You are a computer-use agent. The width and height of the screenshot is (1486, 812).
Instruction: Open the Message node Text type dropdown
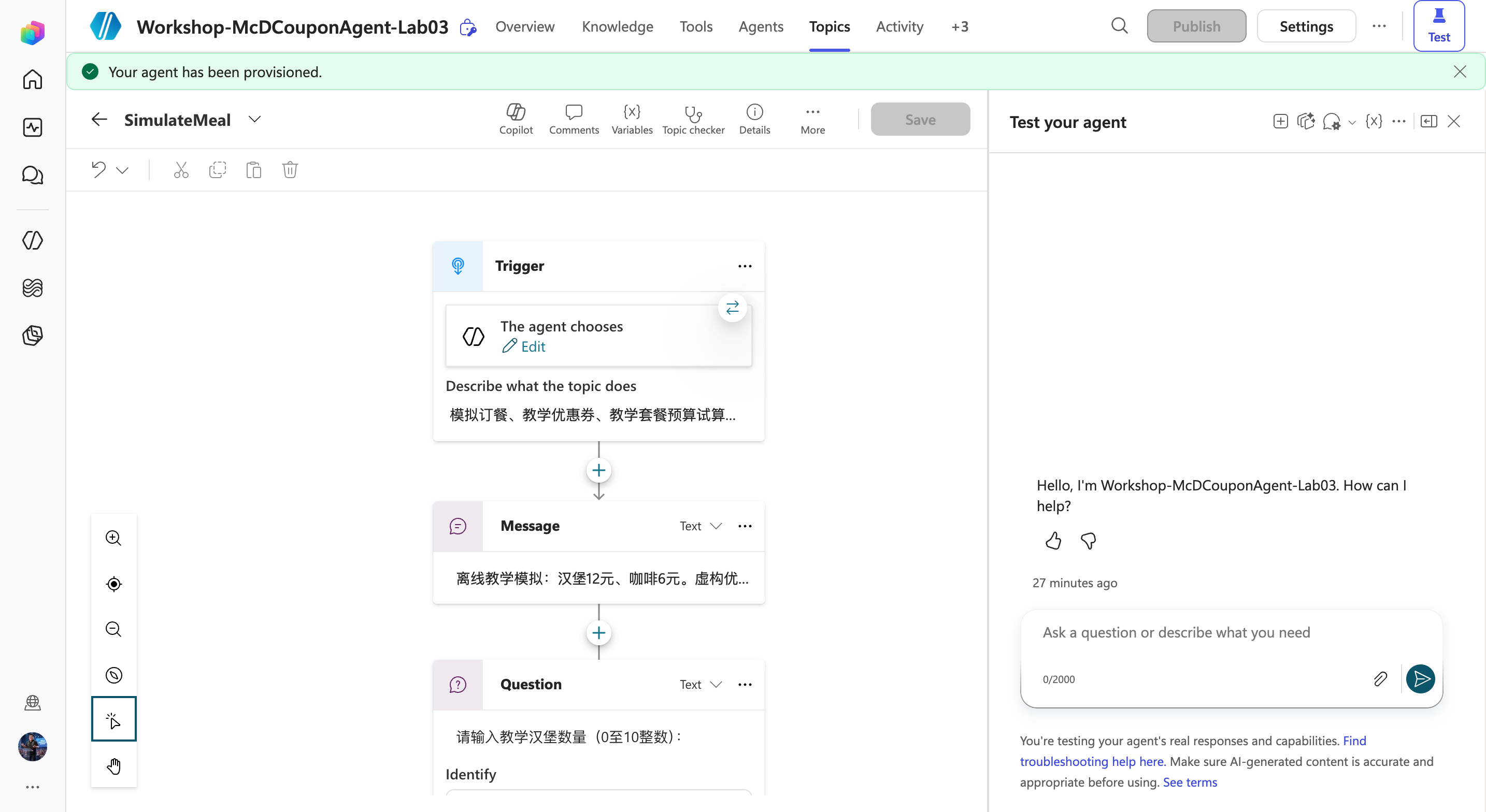[x=701, y=526]
